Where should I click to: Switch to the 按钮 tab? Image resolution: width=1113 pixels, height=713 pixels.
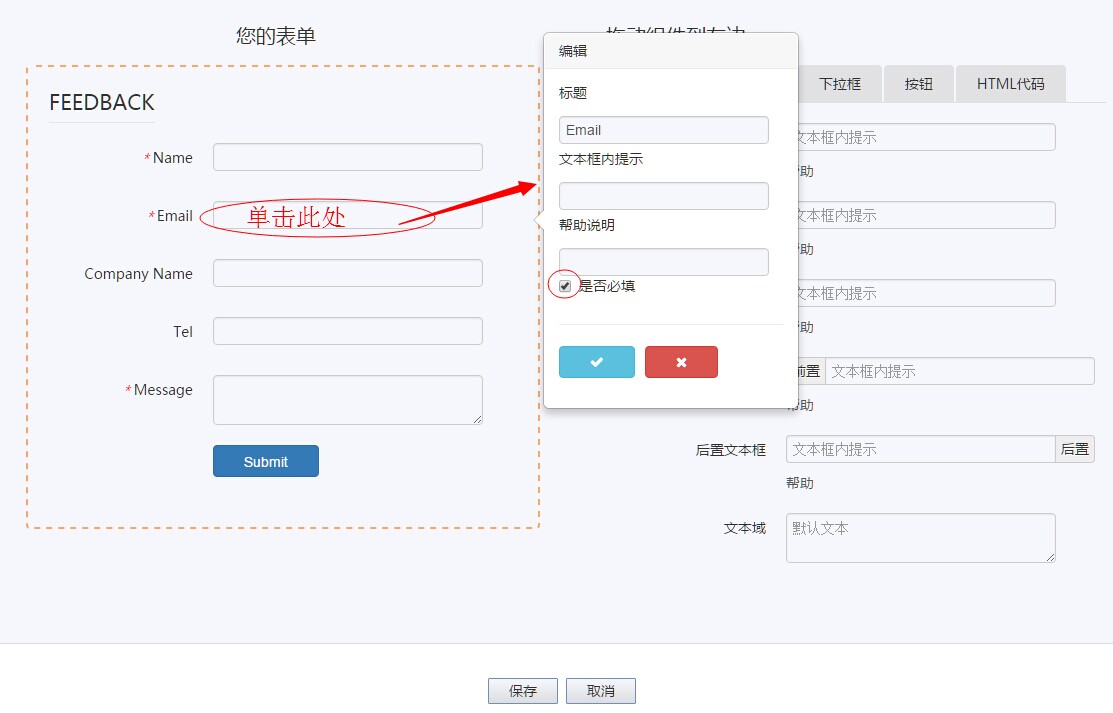[918, 84]
